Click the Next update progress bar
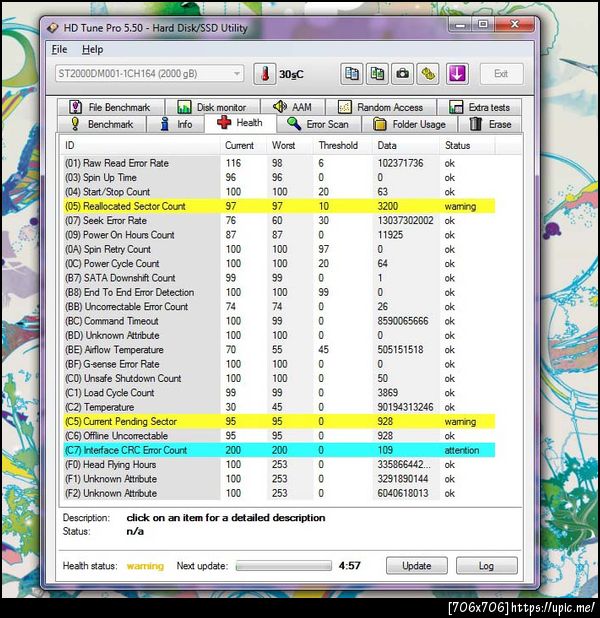This screenshot has width=600, height=618. pos(283,566)
